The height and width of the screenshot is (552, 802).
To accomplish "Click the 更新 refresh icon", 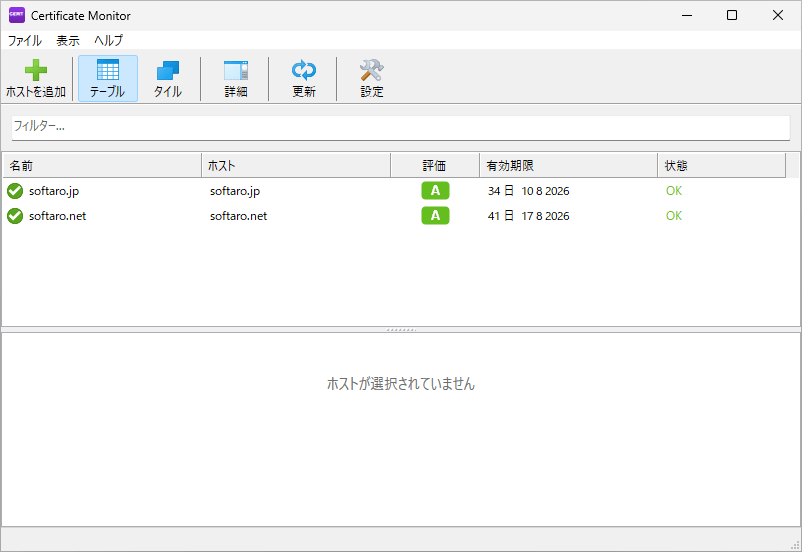I will (304, 71).
